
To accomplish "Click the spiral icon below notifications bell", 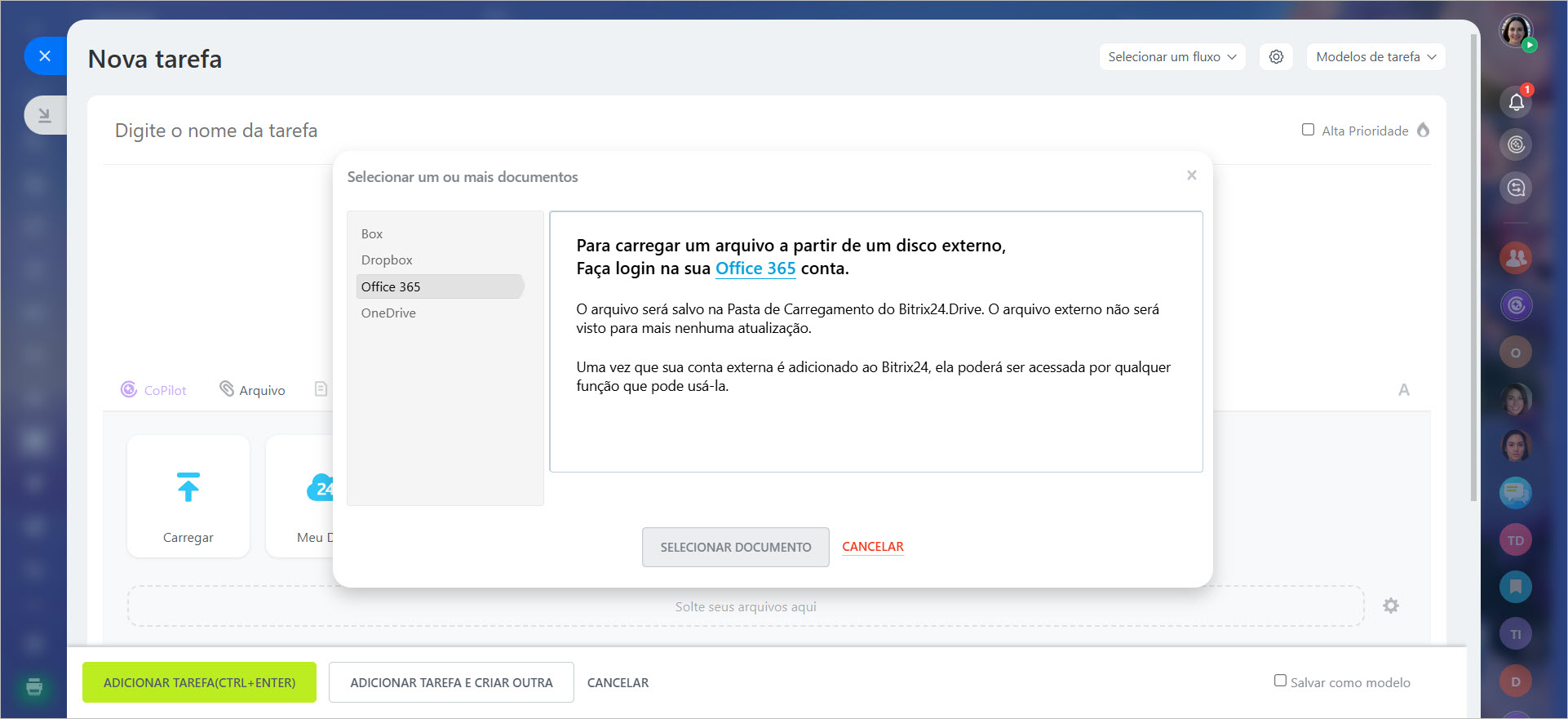I will (x=1516, y=144).
